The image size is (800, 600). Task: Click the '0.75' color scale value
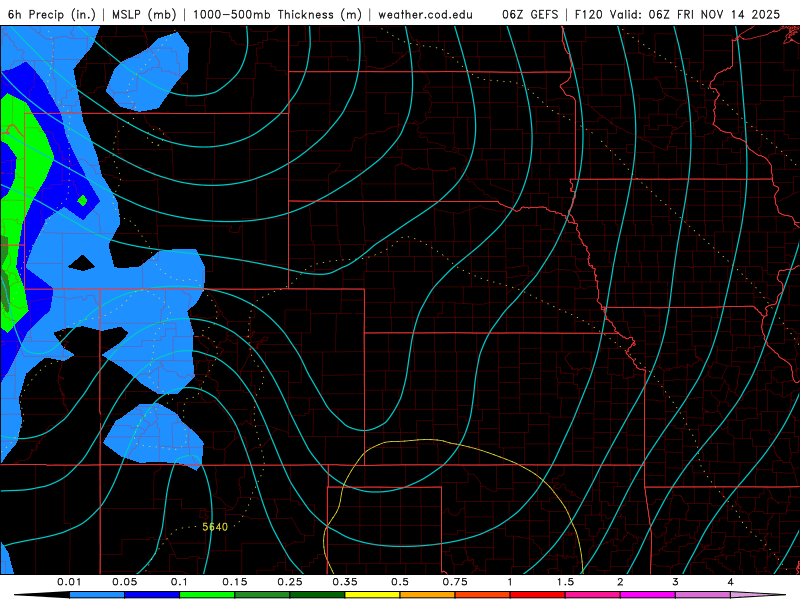455,582
